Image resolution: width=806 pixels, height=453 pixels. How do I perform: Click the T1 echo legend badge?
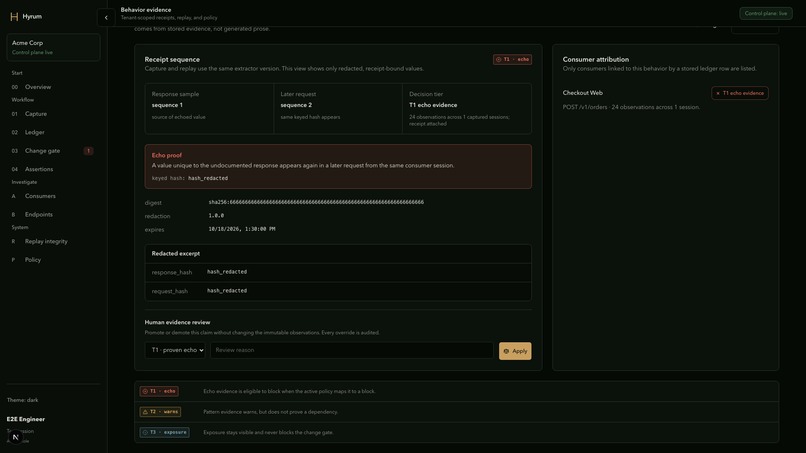[159, 391]
